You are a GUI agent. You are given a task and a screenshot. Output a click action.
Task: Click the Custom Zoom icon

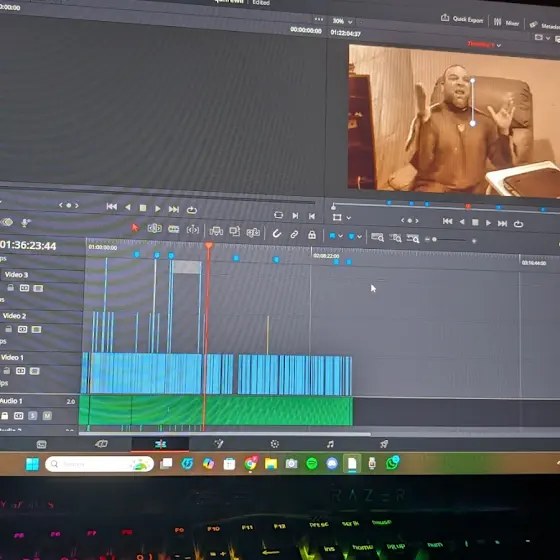coord(413,239)
